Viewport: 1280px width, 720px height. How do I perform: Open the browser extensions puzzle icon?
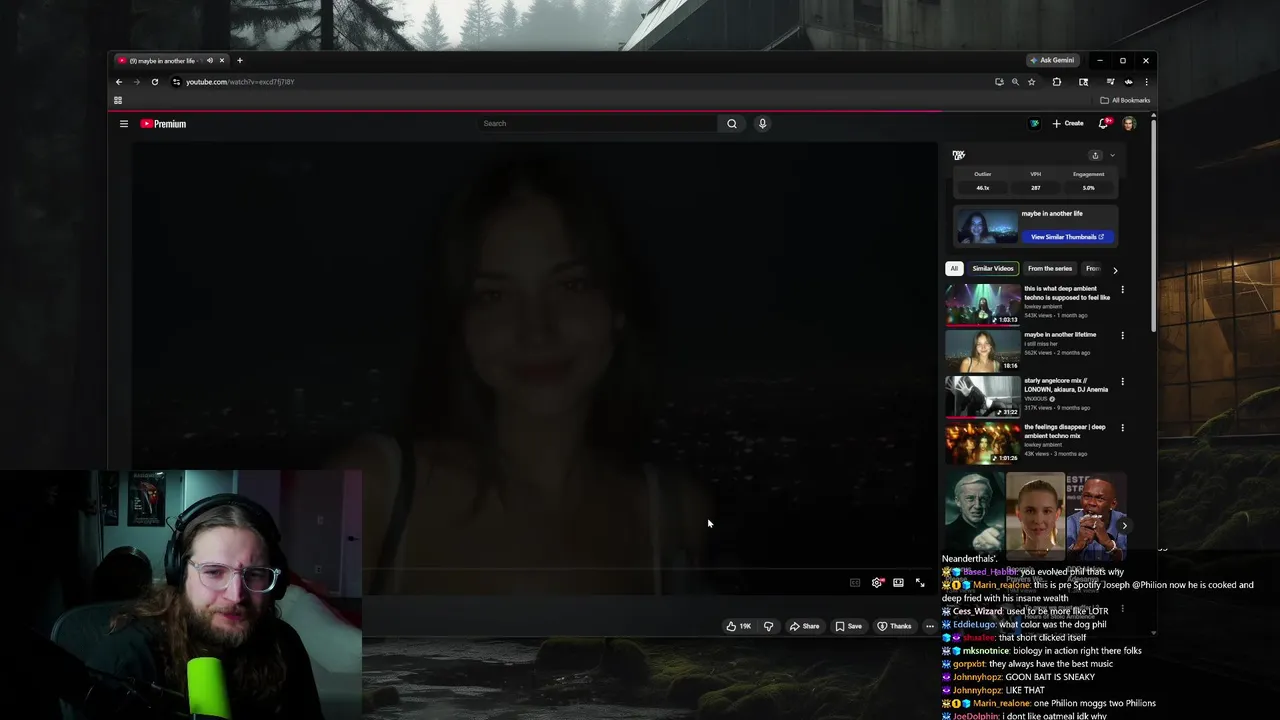pos(1057,82)
